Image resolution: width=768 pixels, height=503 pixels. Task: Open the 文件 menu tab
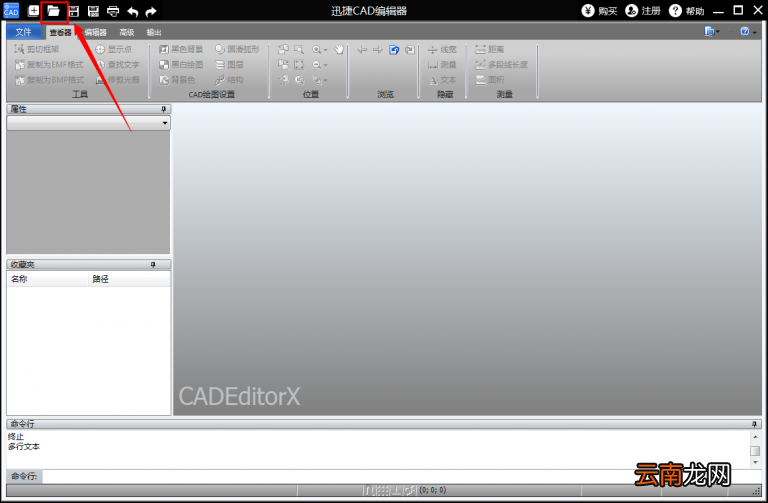[x=24, y=32]
